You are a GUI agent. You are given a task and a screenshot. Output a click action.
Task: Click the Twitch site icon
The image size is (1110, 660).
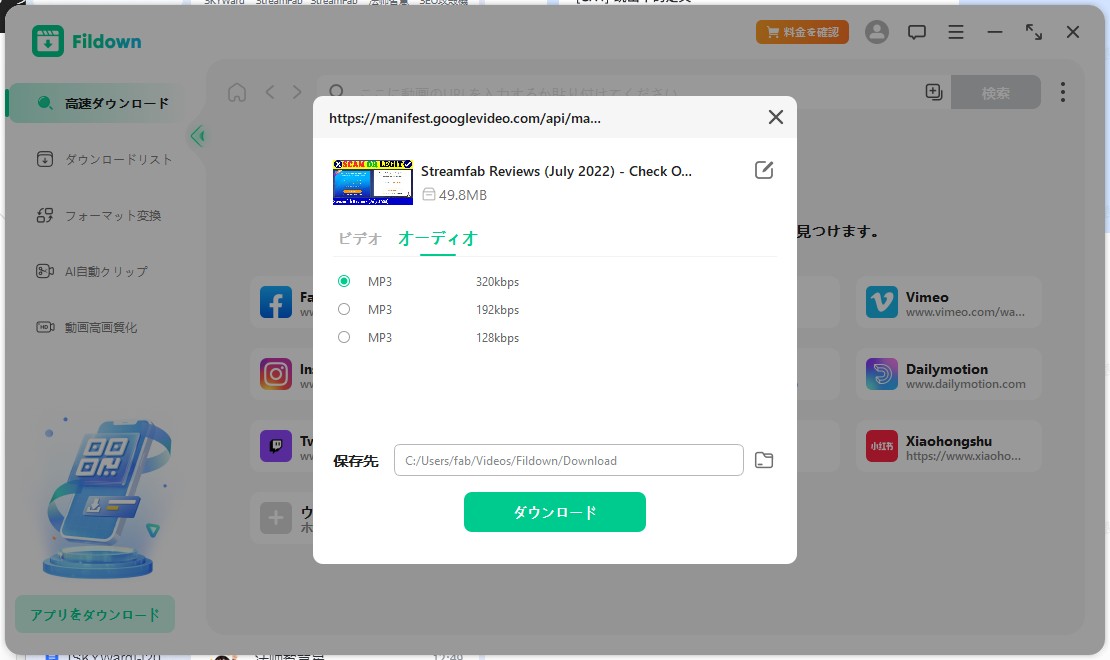(275, 446)
